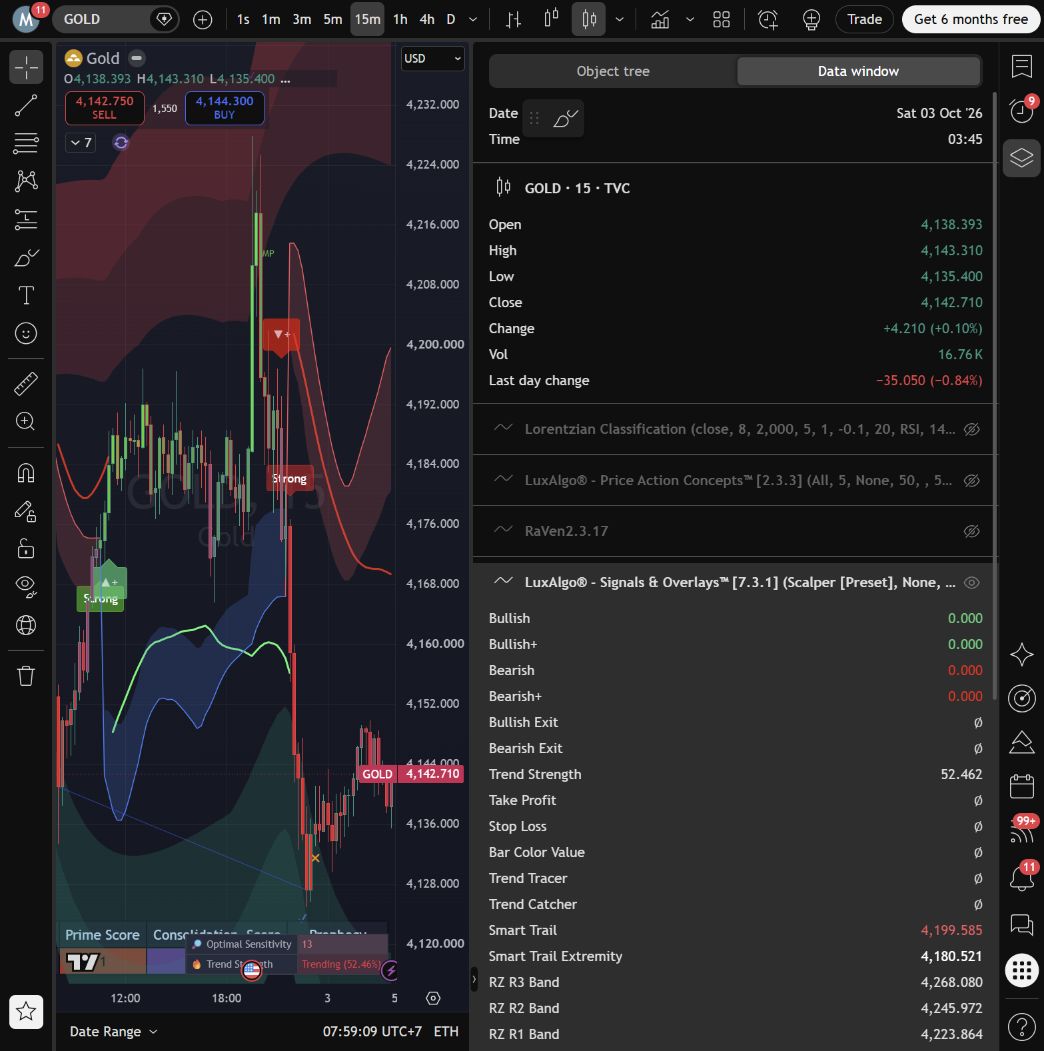The image size is (1044, 1051).
Task: Toggle hide all drawings eye icon
Action: tap(26, 586)
